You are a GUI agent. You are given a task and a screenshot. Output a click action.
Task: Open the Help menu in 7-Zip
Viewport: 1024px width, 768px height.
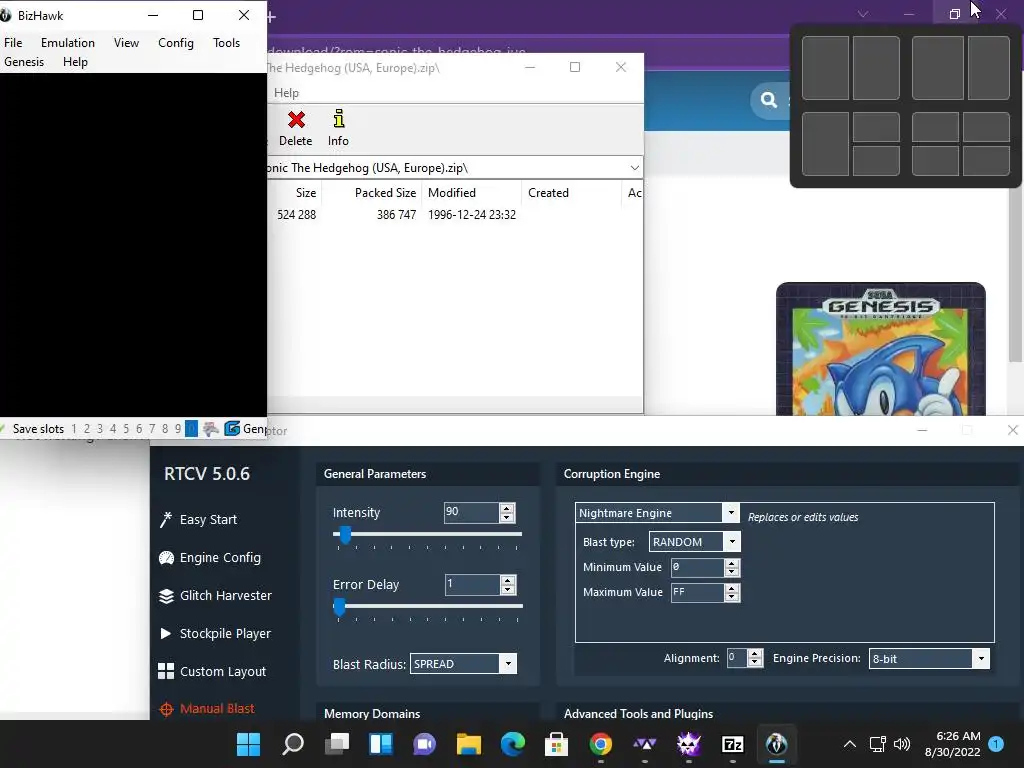286,93
